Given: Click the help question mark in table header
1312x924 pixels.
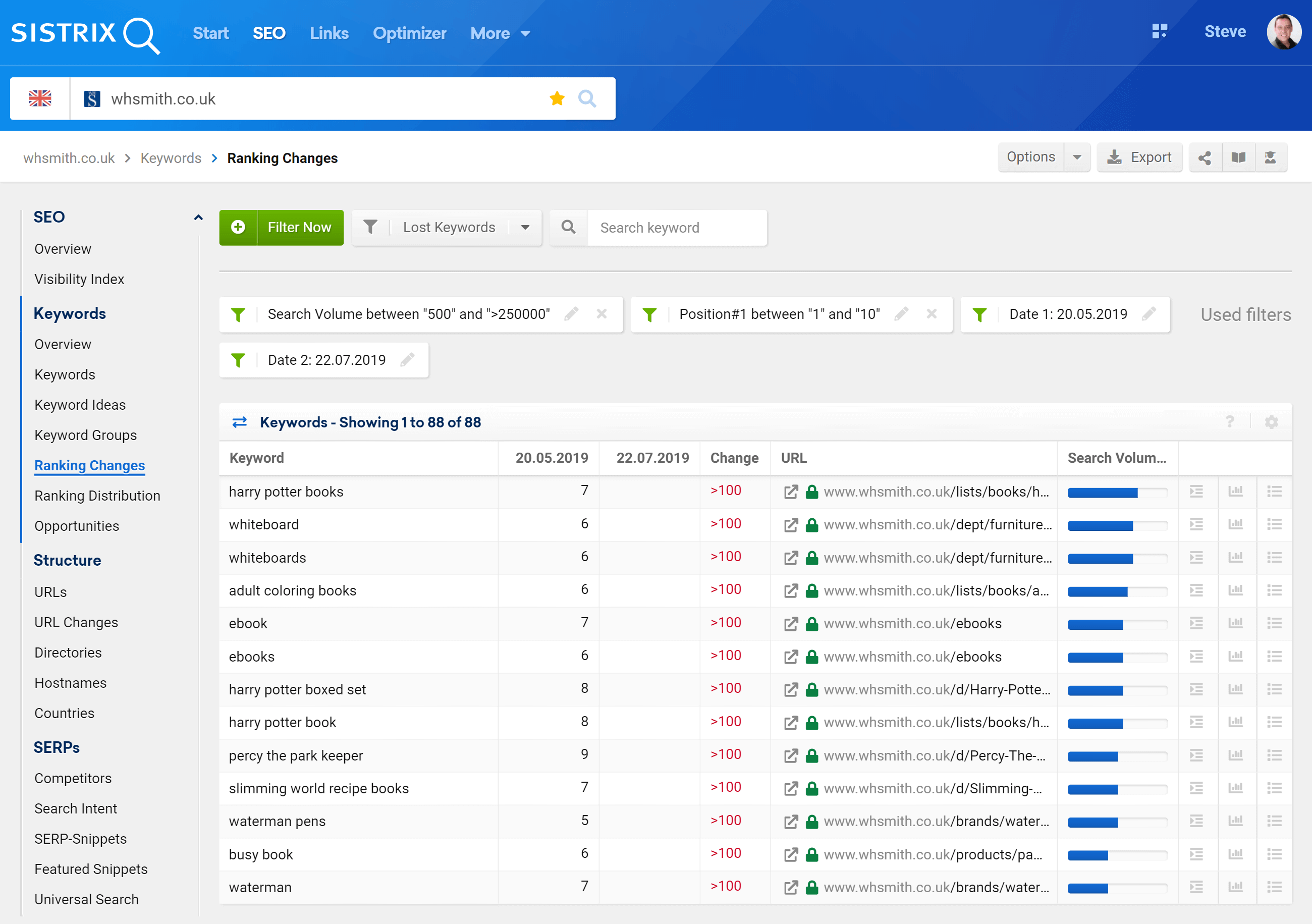Looking at the screenshot, I should [x=1230, y=422].
